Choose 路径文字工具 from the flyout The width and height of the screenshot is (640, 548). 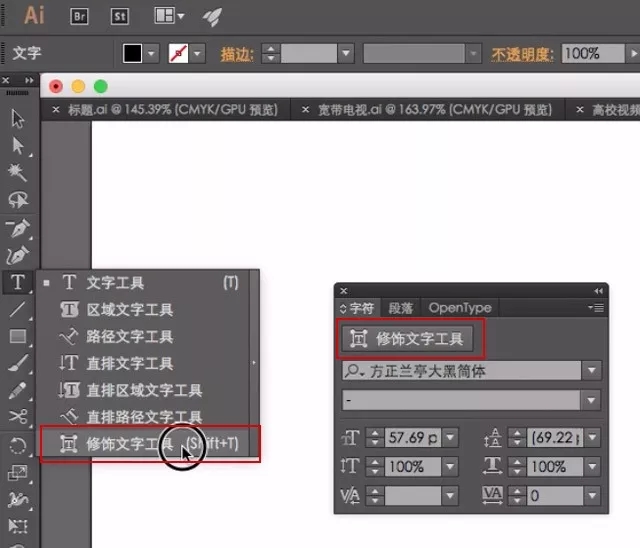[144, 337]
